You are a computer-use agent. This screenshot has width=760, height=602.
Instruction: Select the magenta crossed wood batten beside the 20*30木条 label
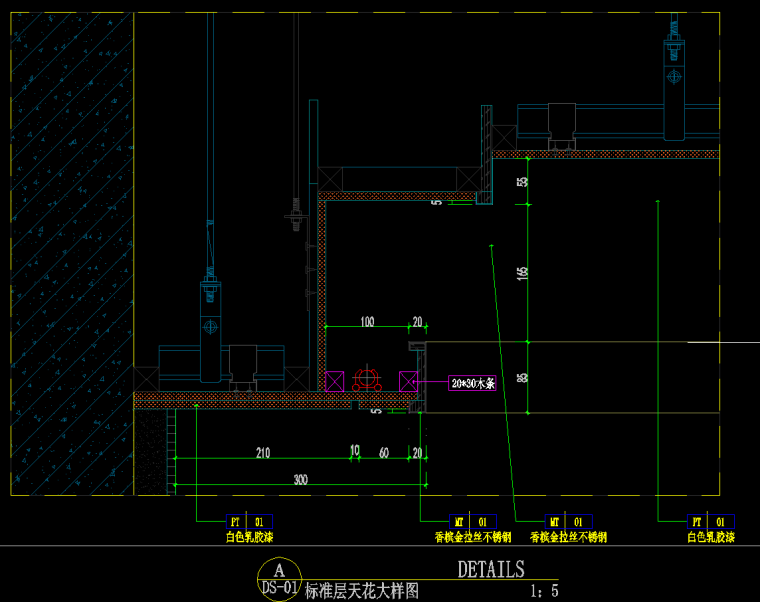408,380
